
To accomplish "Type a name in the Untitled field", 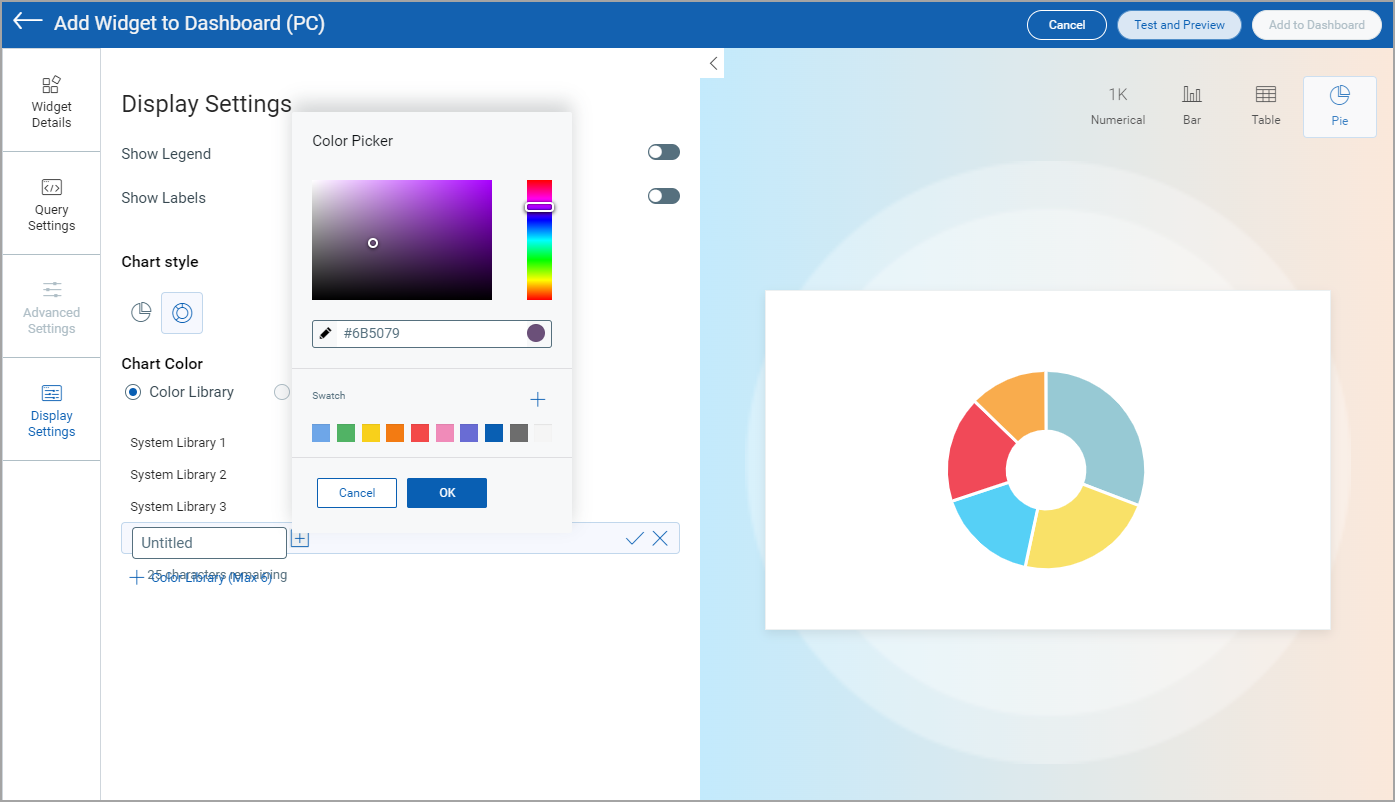I will pos(209,542).
